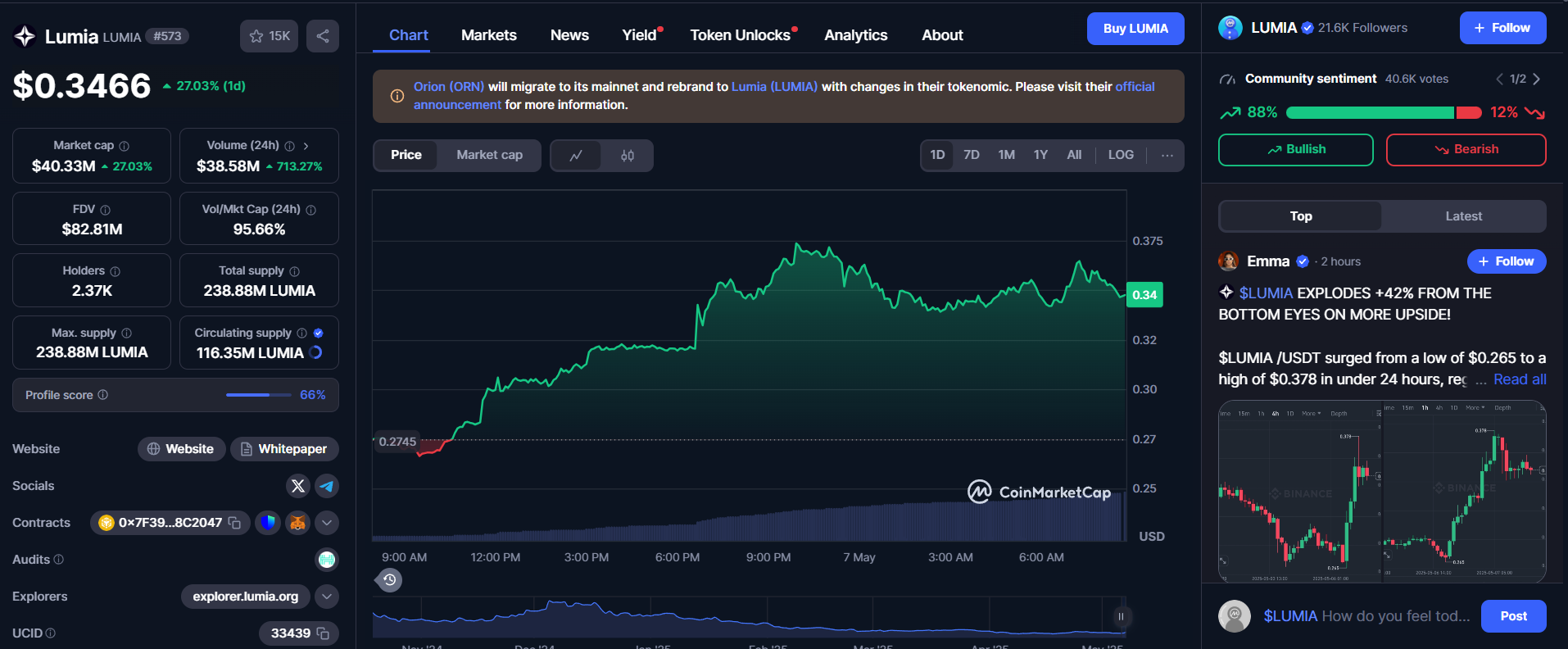This screenshot has height=649, width=1568.
Task: Open the Markets tab
Action: tap(489, 35)
